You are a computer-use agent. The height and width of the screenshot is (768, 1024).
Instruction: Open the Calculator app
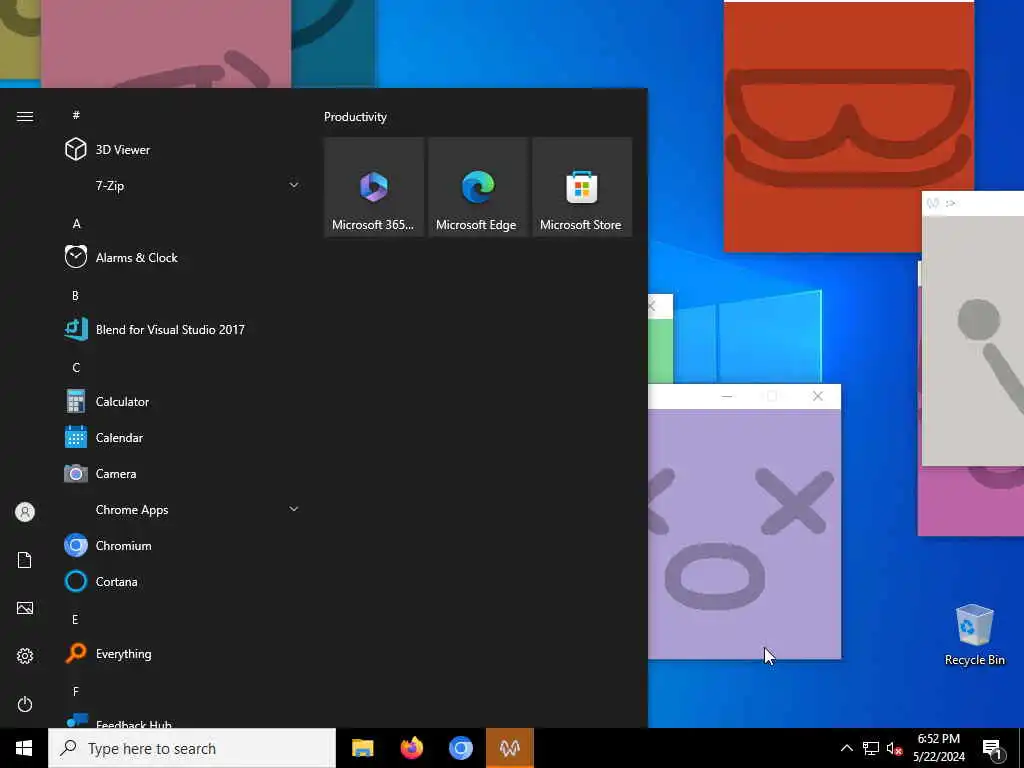182,402
